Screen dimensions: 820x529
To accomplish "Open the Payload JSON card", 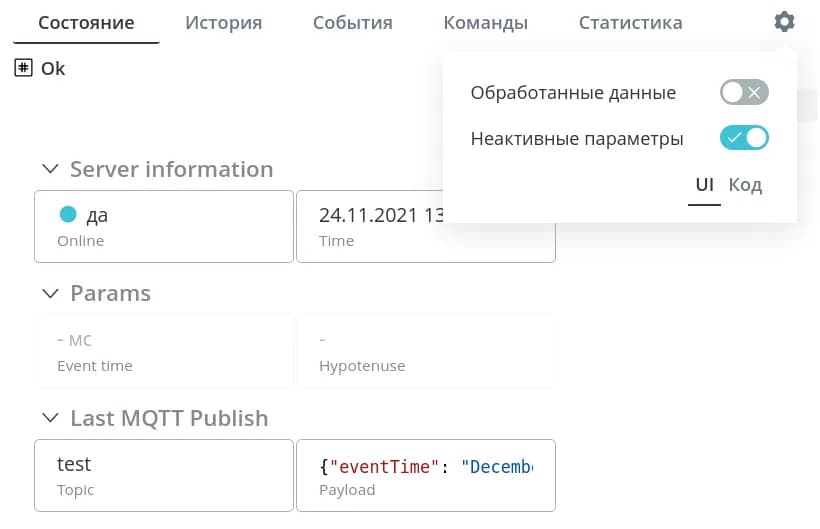I will click(425, 476).
